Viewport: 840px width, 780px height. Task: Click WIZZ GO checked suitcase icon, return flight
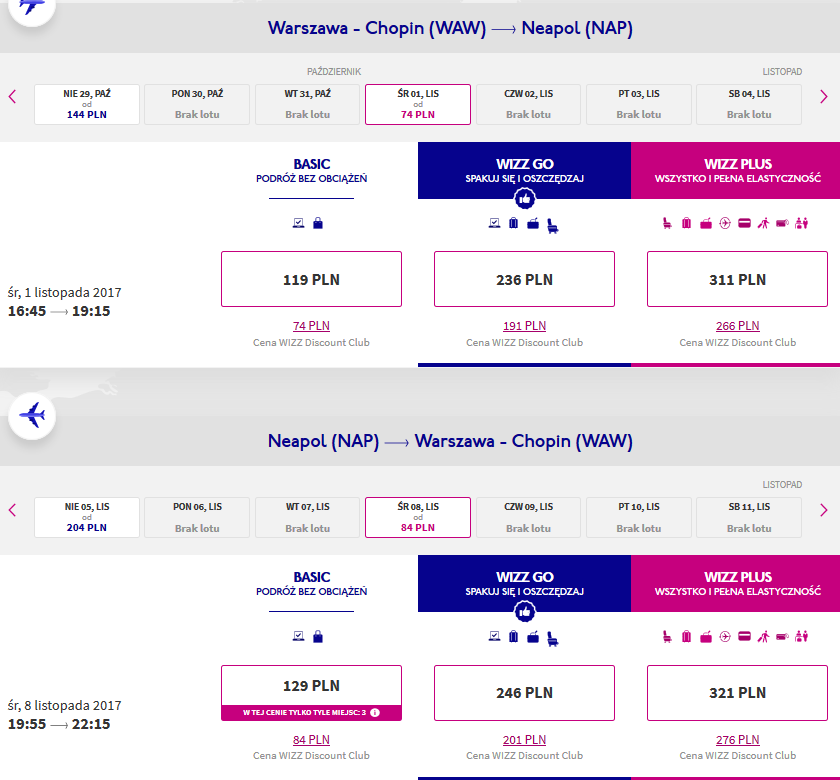pyautogui.click(x=513, y=636)
